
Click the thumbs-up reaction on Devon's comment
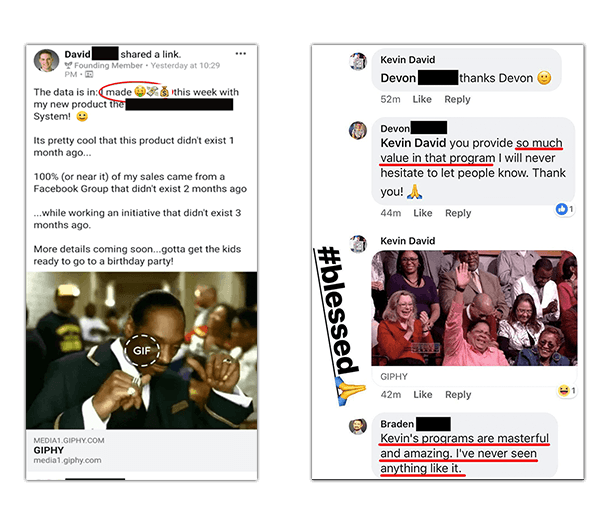[561, 209]
